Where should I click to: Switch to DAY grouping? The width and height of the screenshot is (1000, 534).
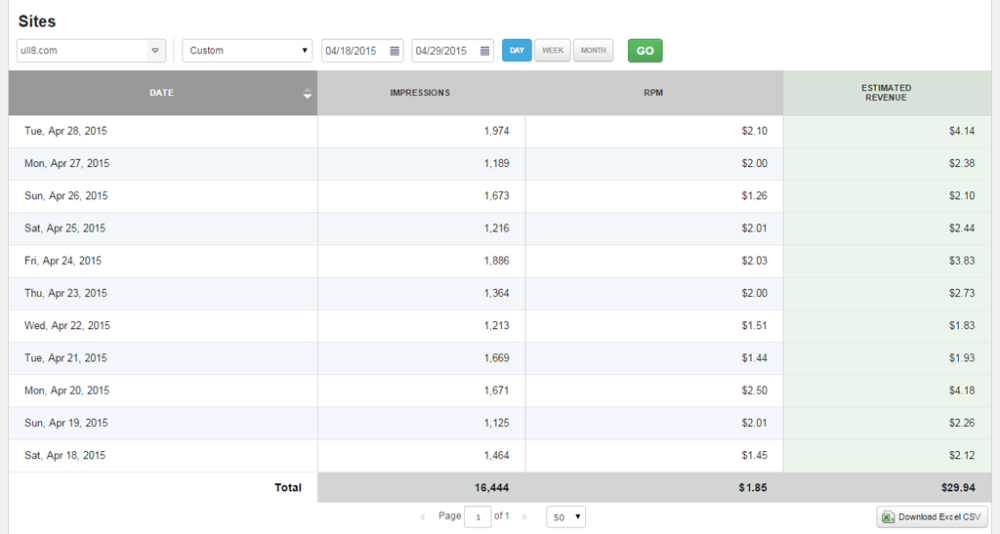(517, 50)
